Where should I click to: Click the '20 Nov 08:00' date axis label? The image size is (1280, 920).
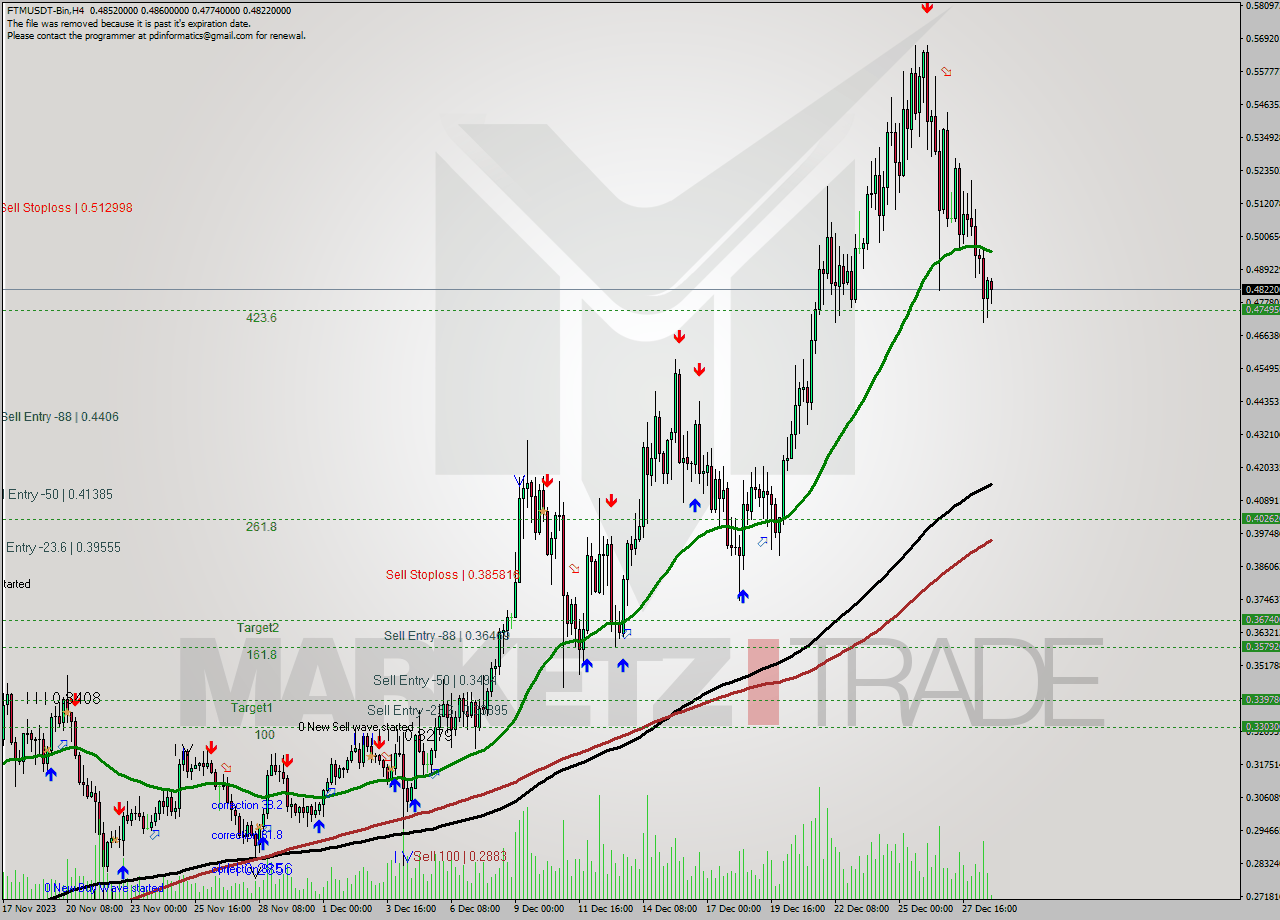coord(94,909)
